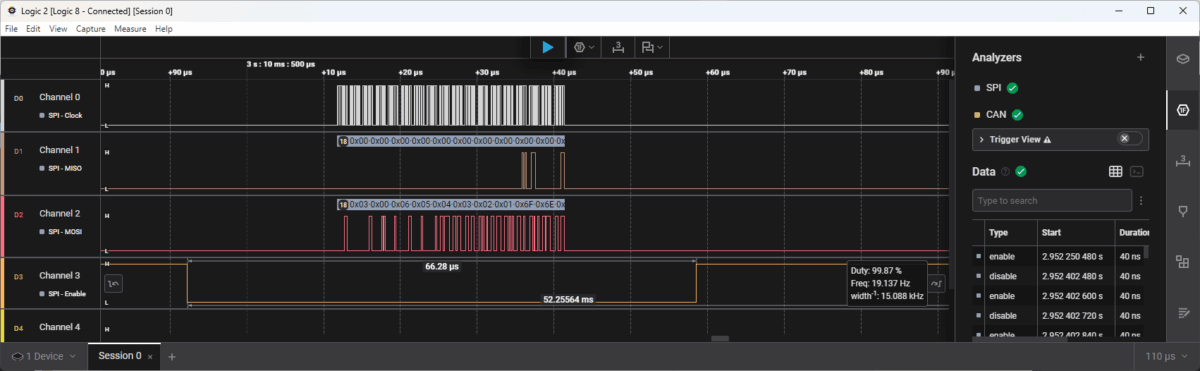Start capture with the blue play button
This screenshot has width=1200, height=371.
[x=547, y=47]
